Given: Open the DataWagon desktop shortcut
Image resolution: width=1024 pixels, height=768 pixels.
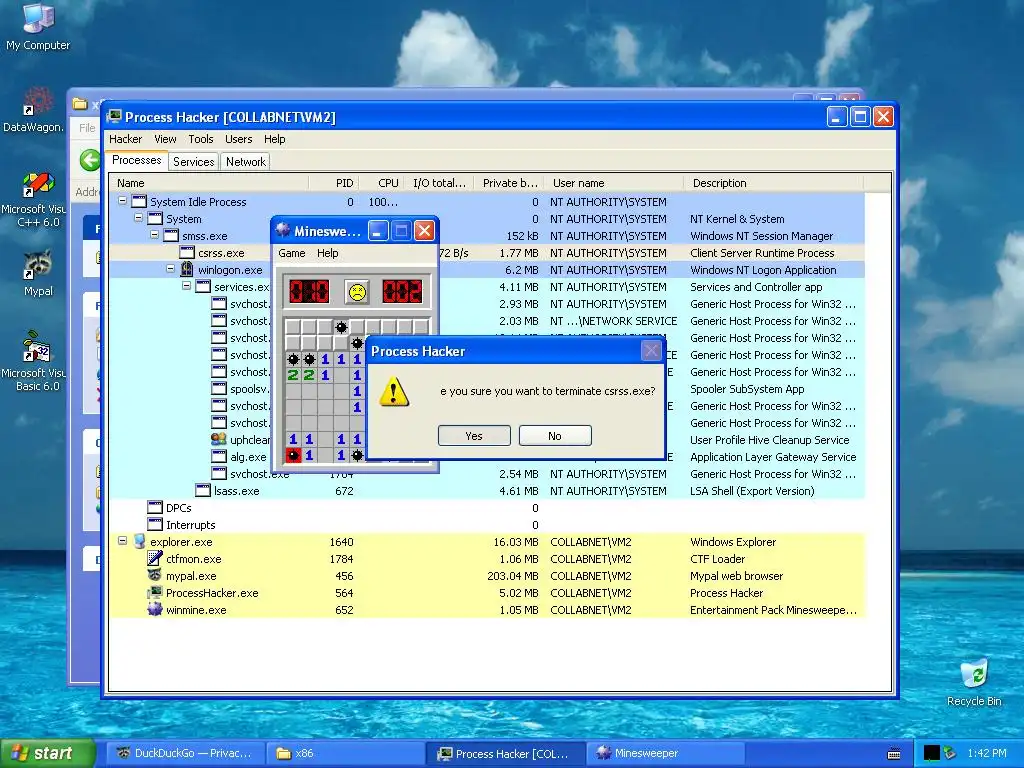Looking at the screenshot, I should 33,109.
